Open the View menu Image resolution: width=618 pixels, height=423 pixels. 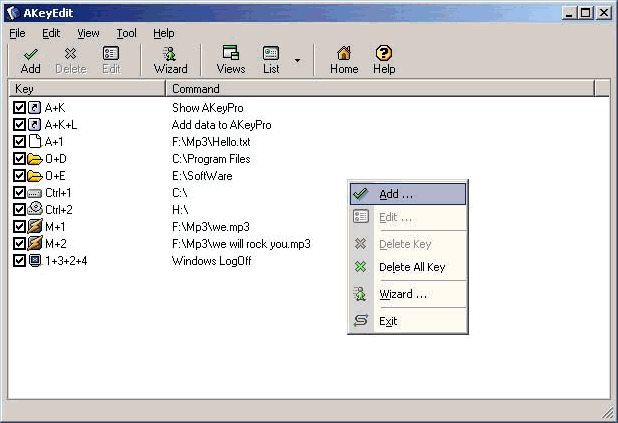click(88, 33)
